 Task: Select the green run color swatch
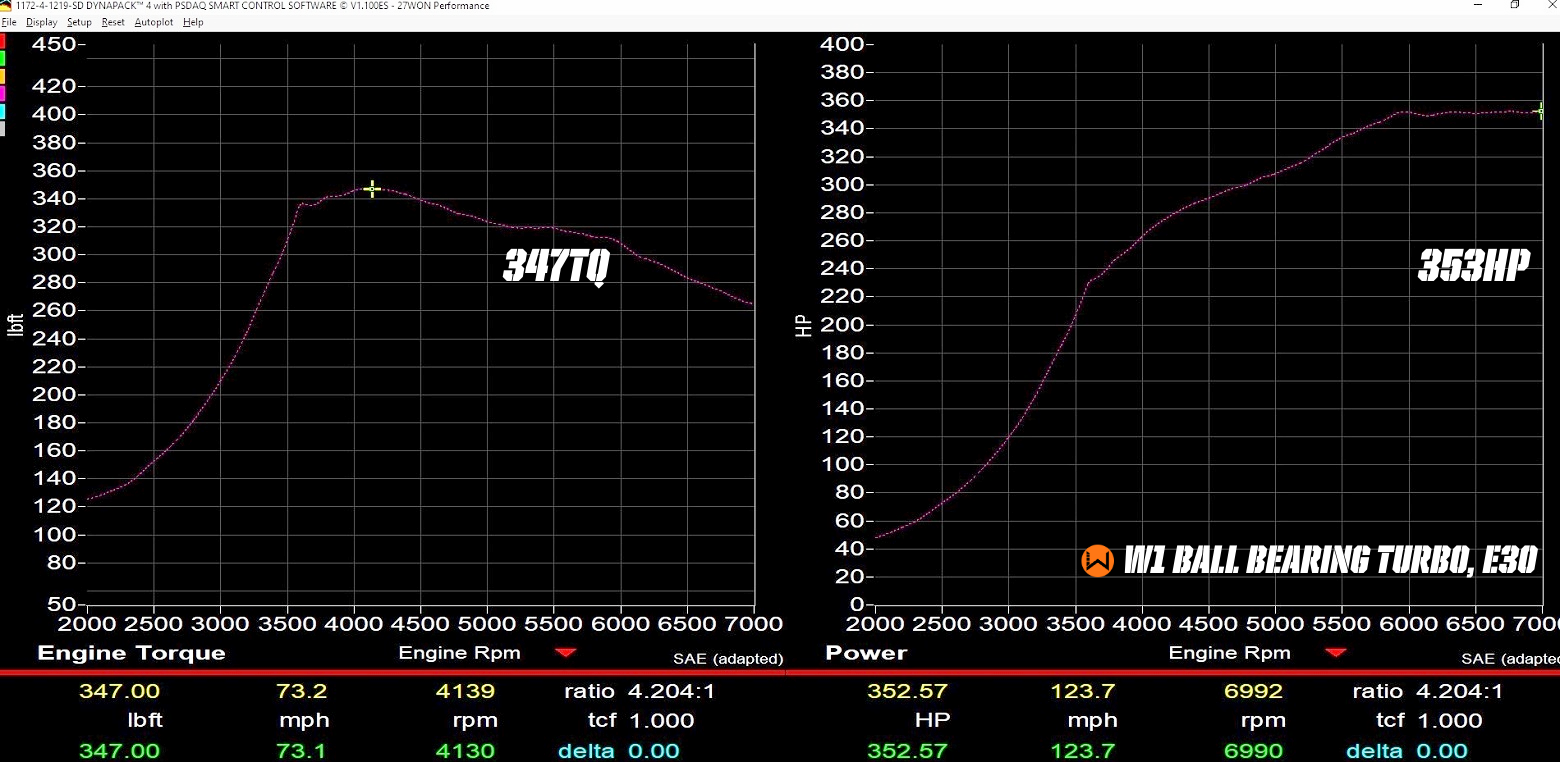coord(3,59)
